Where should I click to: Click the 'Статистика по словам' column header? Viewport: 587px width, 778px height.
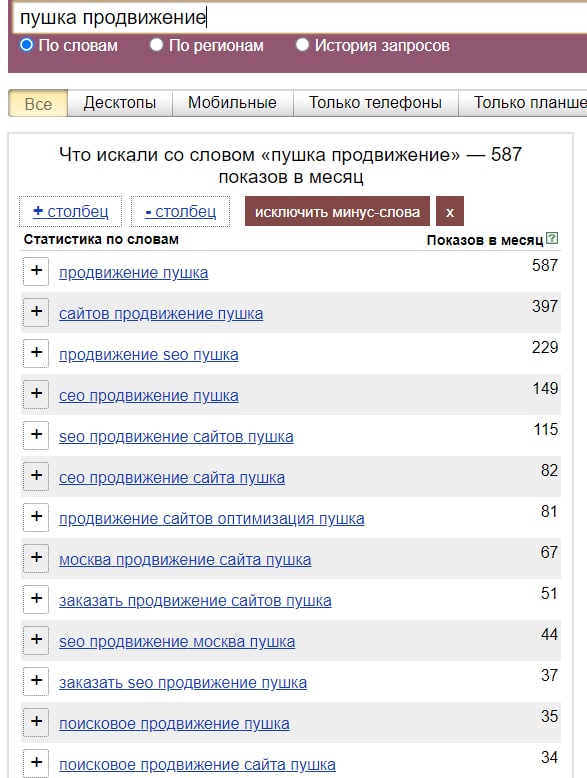pyautogui.click(x=101, y=240)
